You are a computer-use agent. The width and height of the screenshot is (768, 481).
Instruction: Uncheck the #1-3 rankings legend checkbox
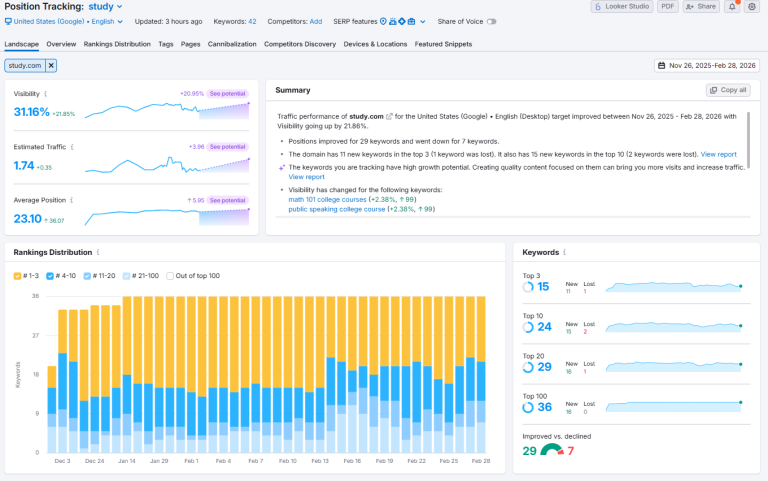17,275
